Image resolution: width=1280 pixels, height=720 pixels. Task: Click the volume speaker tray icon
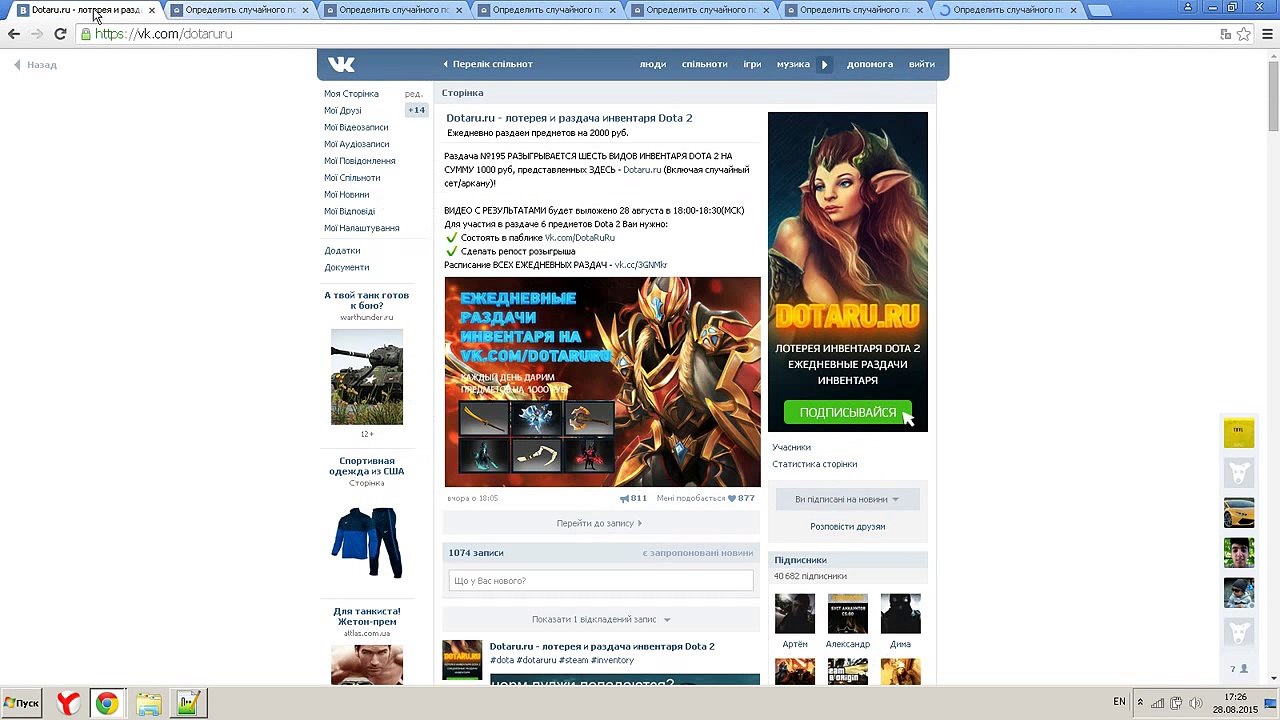1196,703
